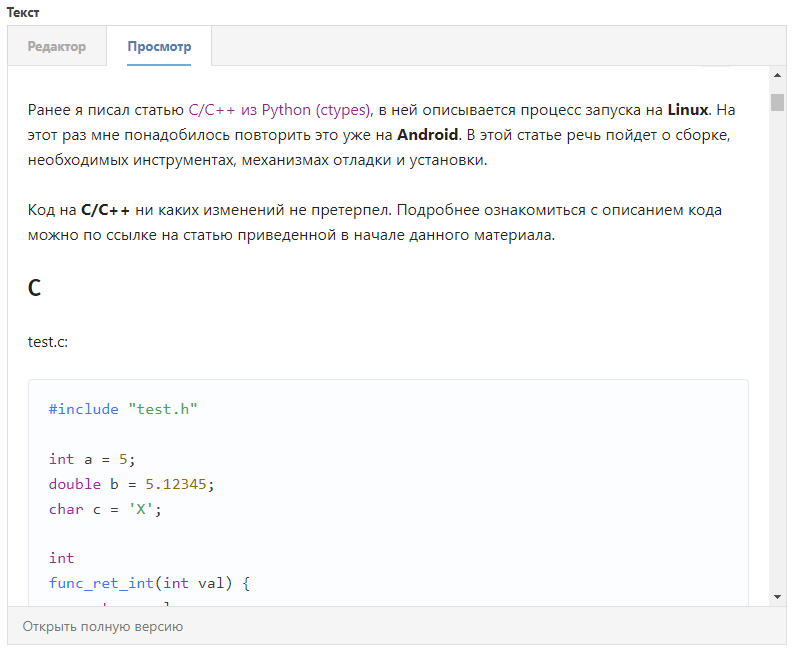Click the bold word Linux

click(688, 110)
